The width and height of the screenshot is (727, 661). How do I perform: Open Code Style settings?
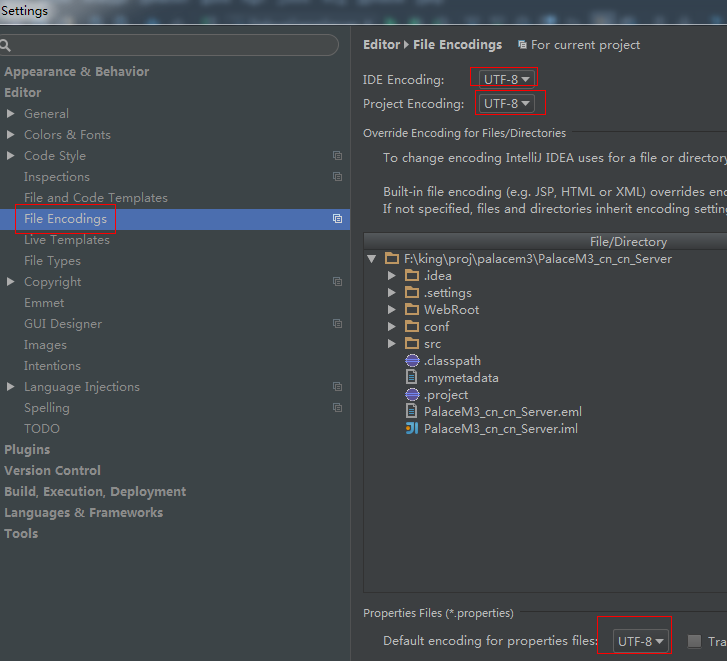click(55, 156)
